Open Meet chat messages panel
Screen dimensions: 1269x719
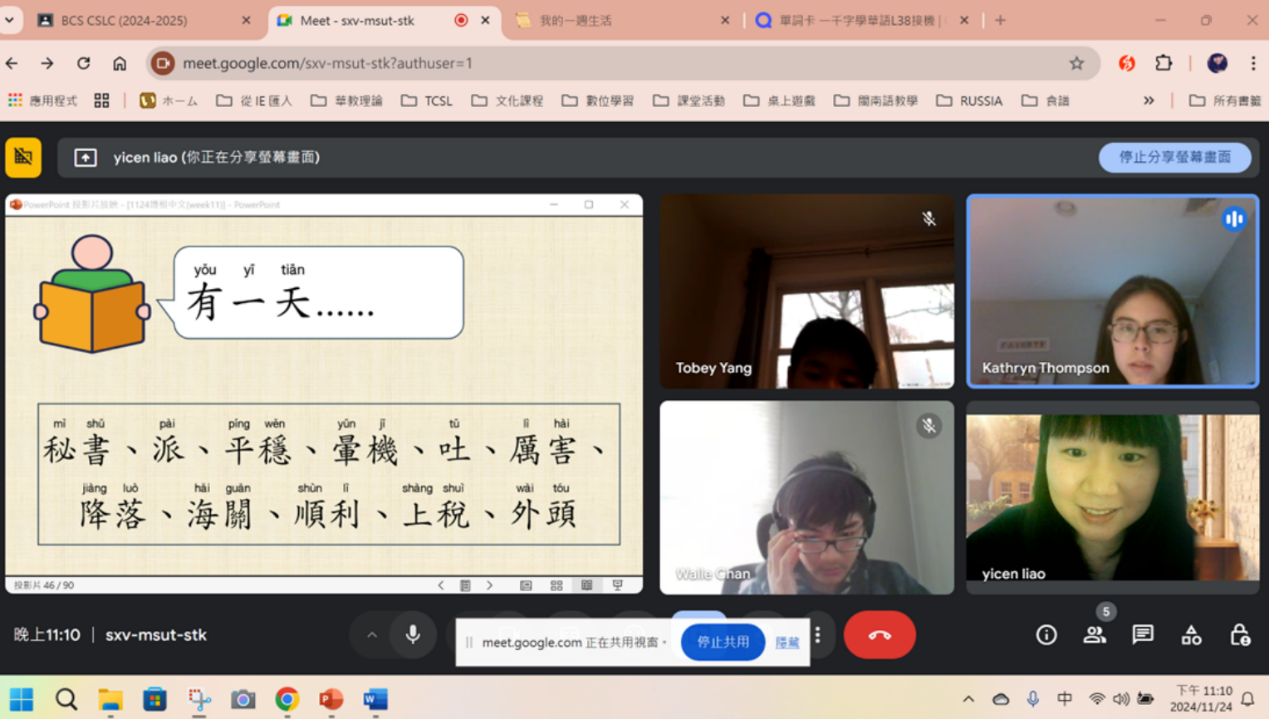click(x=1142, y=634)
